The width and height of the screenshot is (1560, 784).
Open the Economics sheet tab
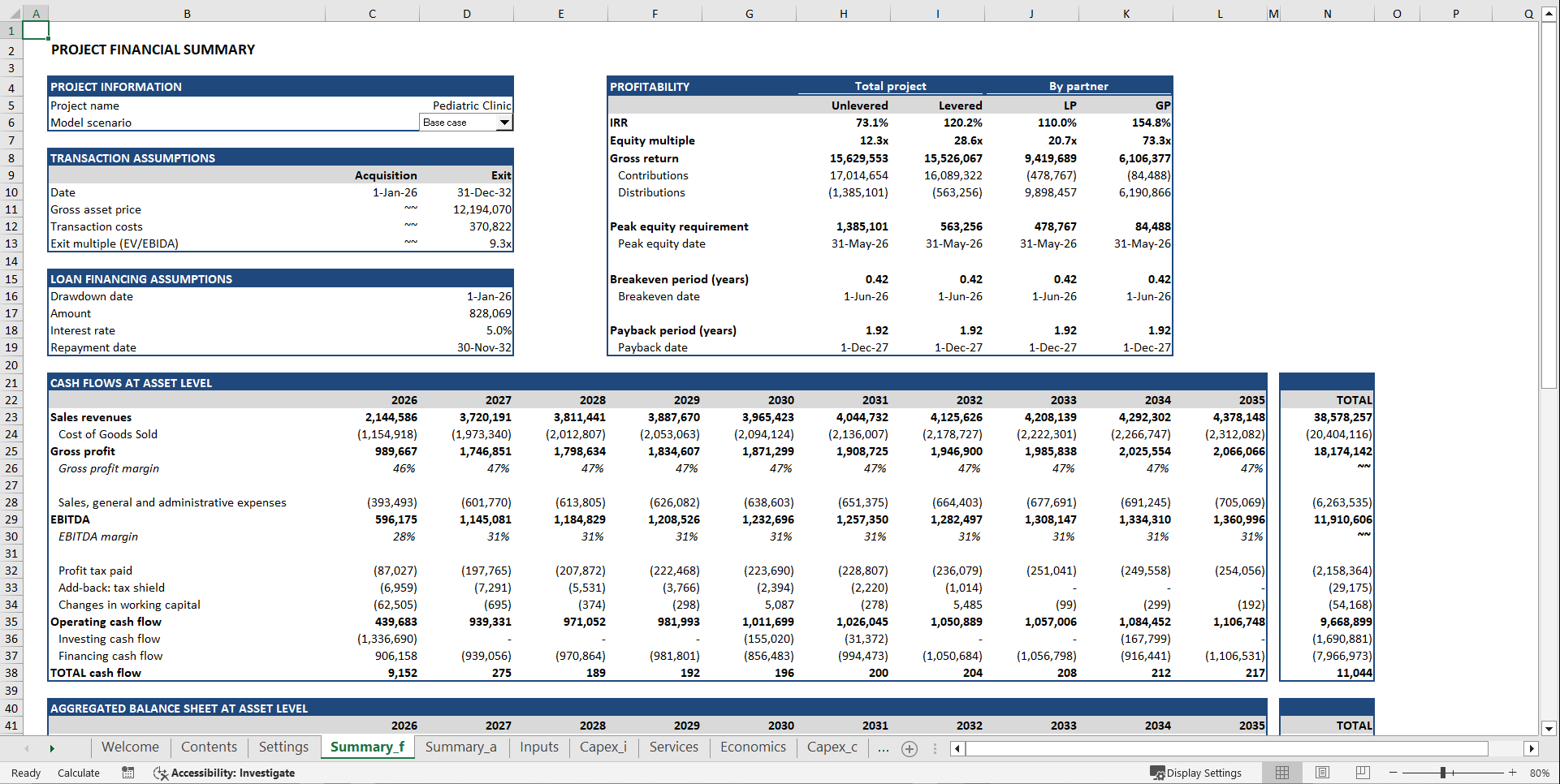(752, 747)
